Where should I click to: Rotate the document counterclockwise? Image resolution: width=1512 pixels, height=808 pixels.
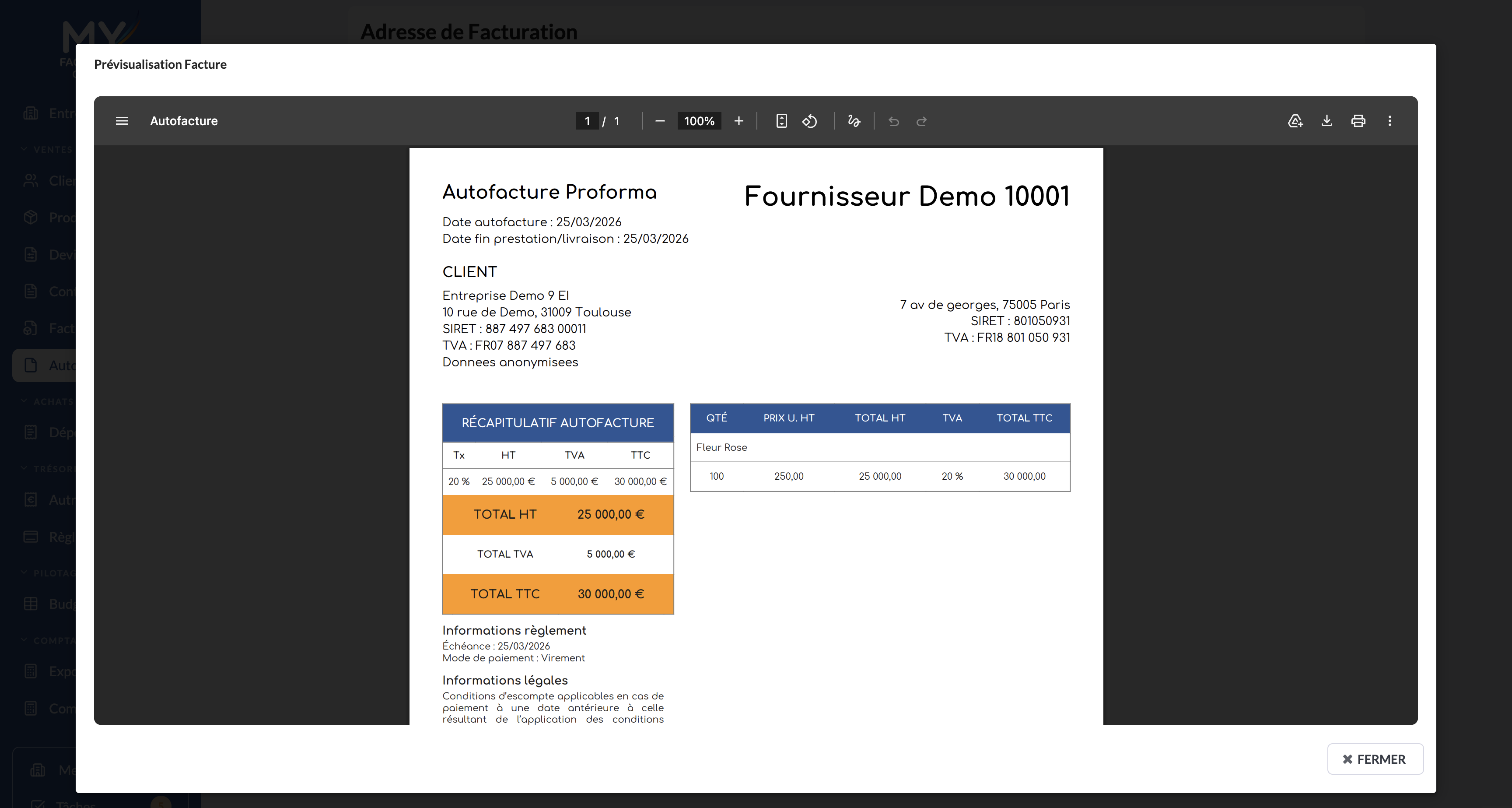pos(810,121)
